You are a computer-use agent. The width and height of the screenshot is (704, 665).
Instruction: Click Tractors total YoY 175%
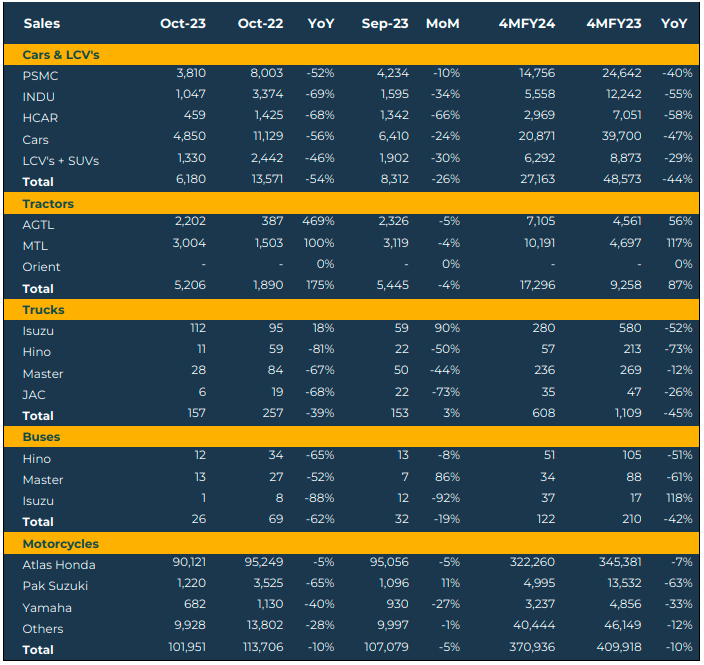tap(320, 285)
